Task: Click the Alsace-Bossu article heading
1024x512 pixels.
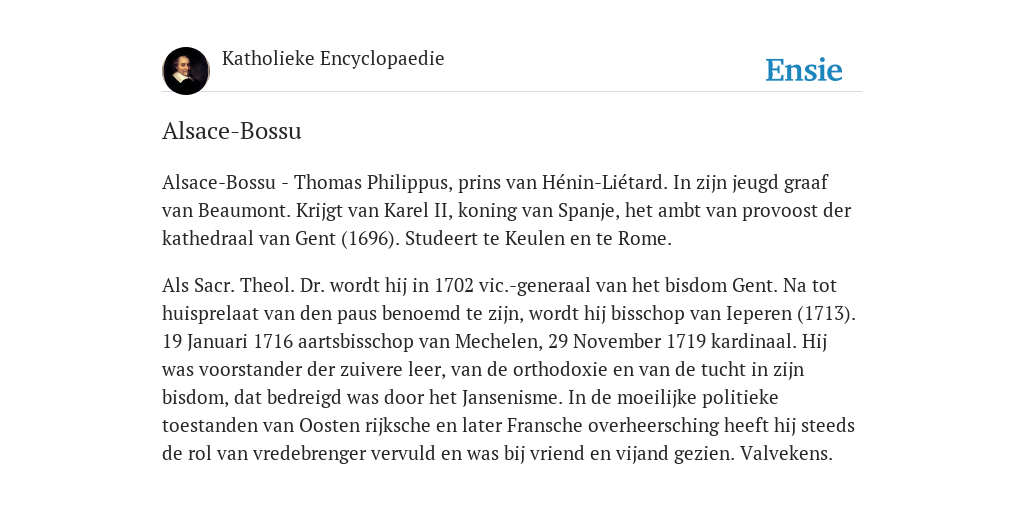Action: [232, 131]
